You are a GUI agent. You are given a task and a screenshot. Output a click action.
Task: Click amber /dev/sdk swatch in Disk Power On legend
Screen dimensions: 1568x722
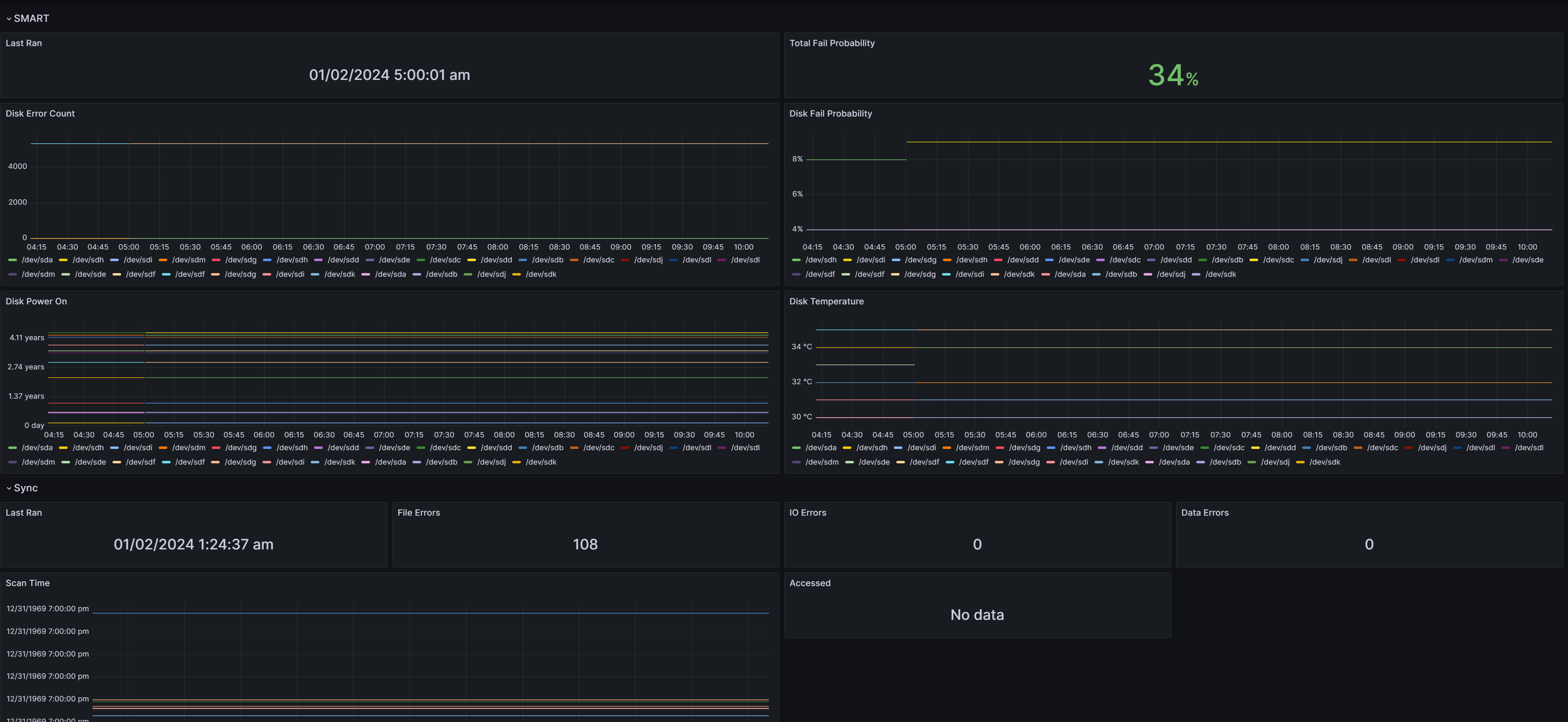516,462
